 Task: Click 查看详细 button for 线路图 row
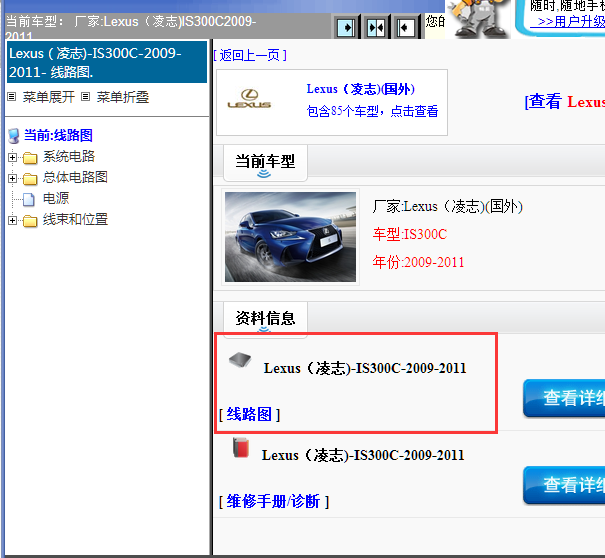(x=564, y=398)
